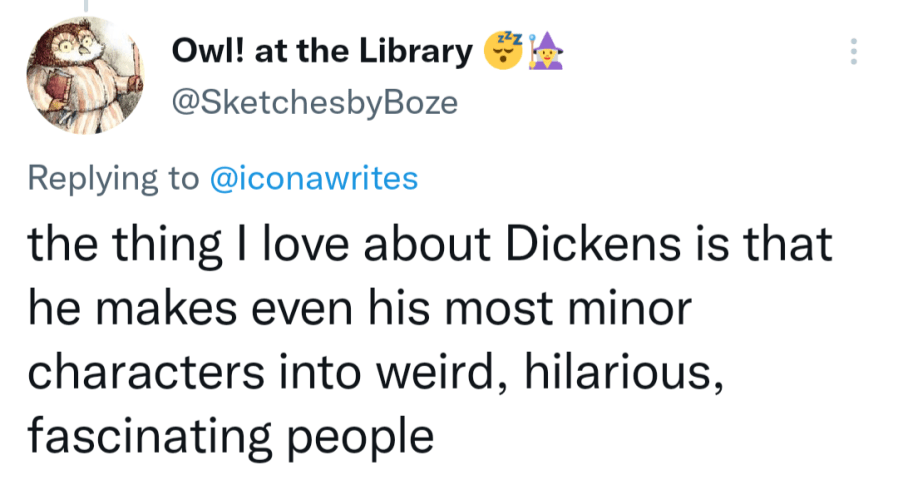Screen dimensions: 898x480
Task: Select the "fascinating people" last line
Action: click(230, 436)
